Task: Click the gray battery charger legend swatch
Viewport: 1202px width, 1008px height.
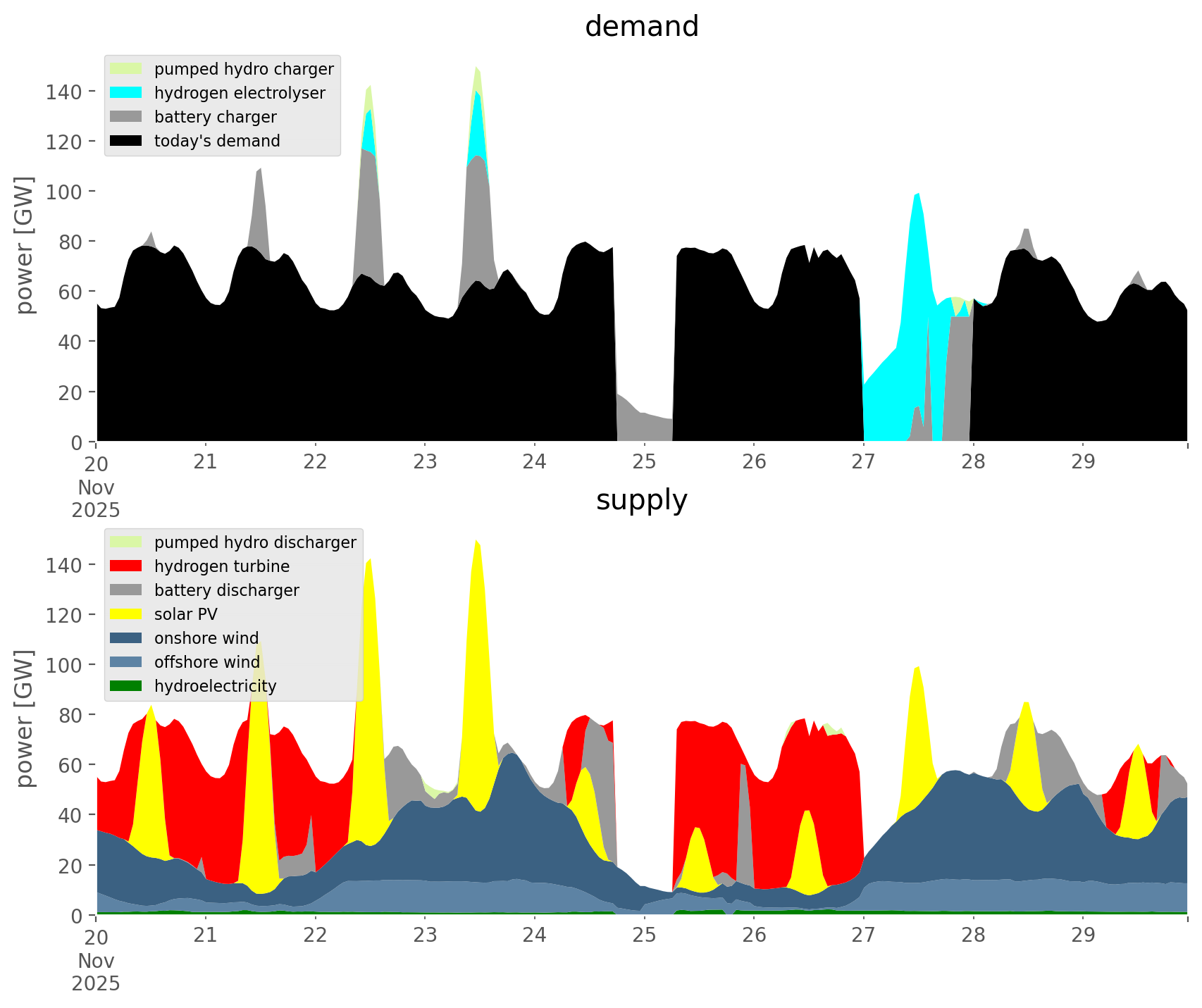Action: pyautogui.click(x=126, y=117)
